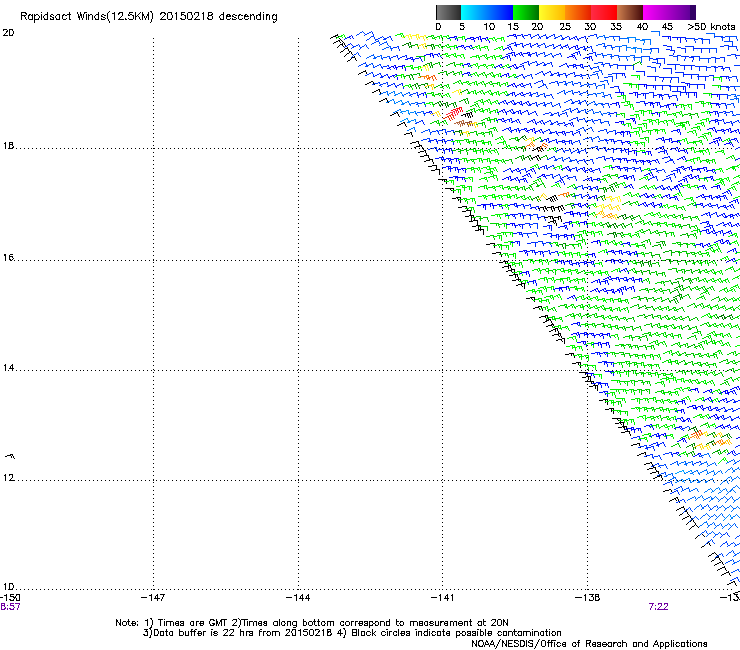
Task: Click the latitude label '14'
Action: (8, 368)
